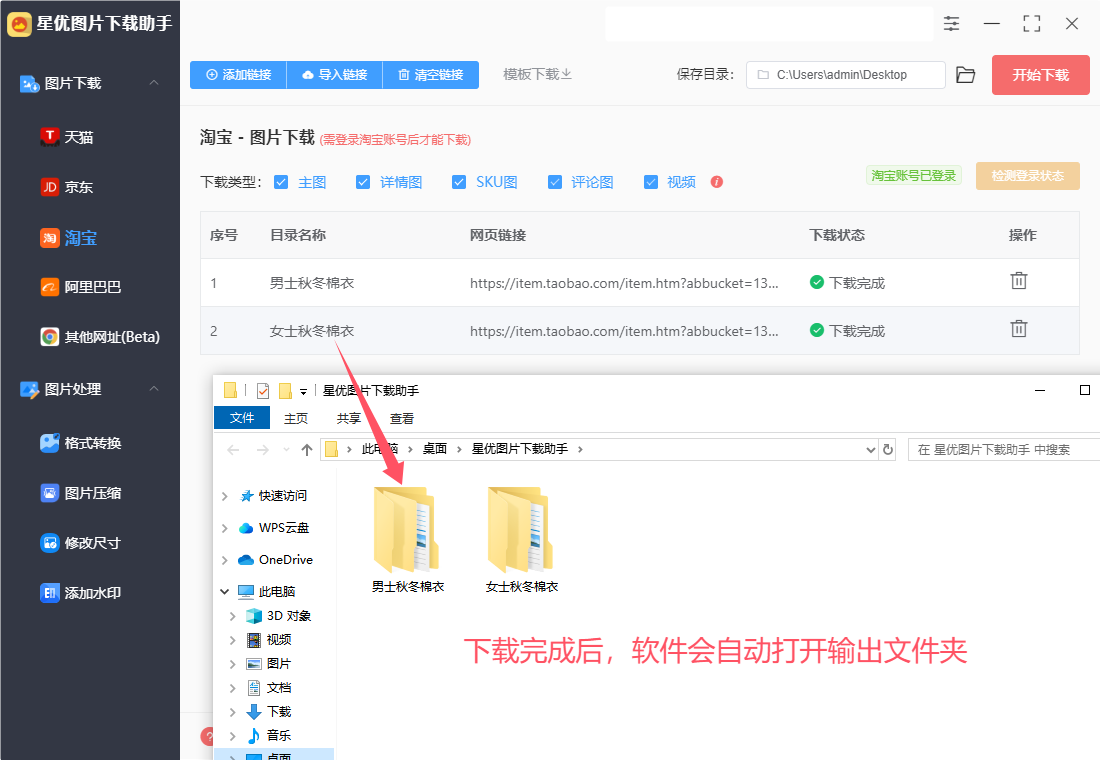Expand 快速访问 in Explorer tree
This screenshot has width=1100, height=760.
click(224, 496)
